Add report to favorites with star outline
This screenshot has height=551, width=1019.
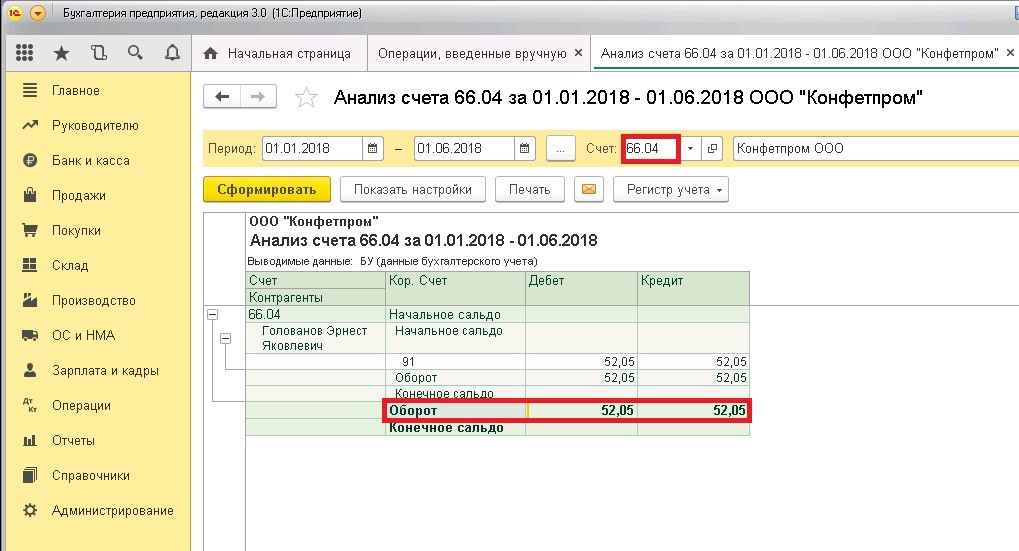pos(306,97)
